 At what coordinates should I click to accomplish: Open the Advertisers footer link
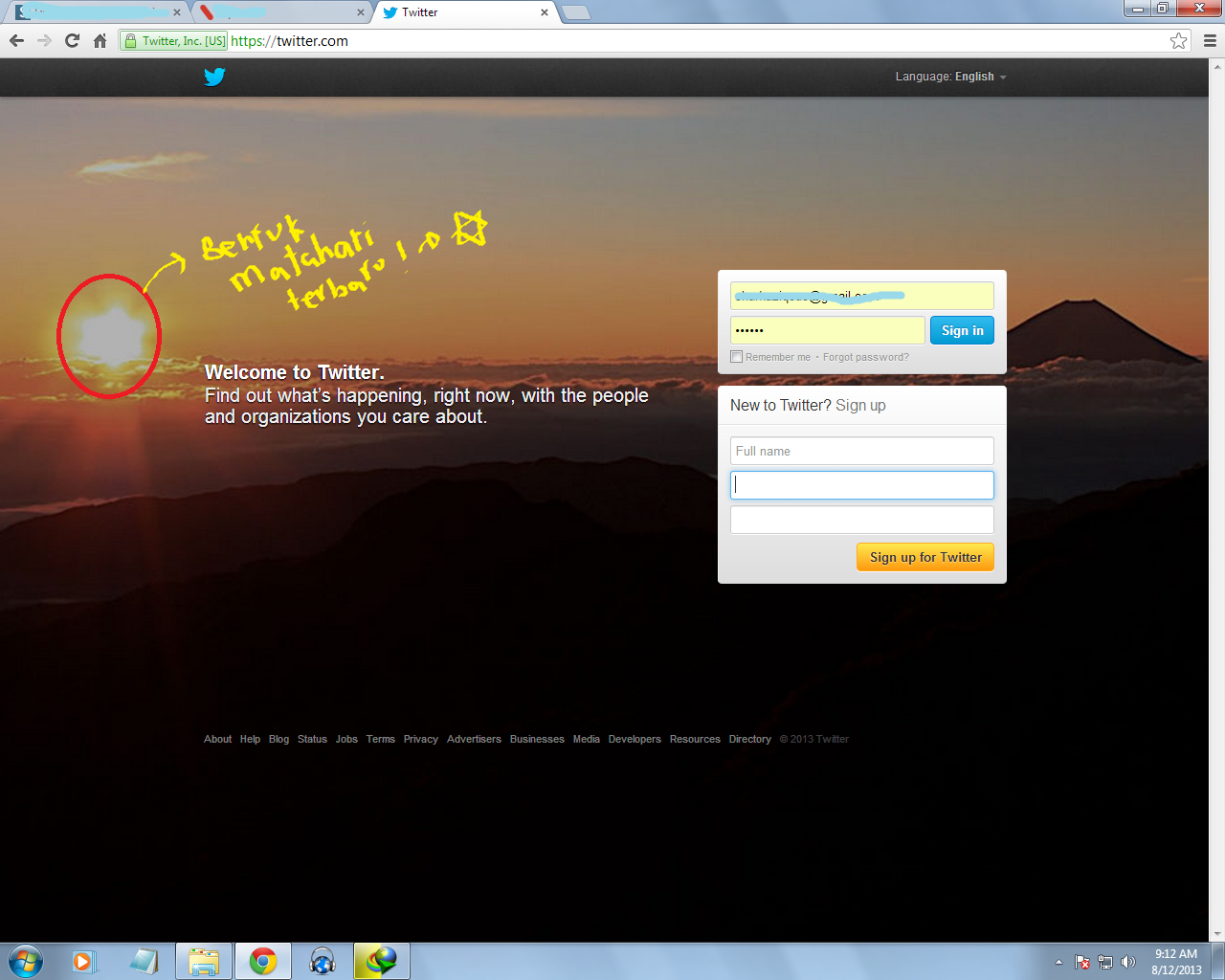pyautogui.click(x=474, y=739)
